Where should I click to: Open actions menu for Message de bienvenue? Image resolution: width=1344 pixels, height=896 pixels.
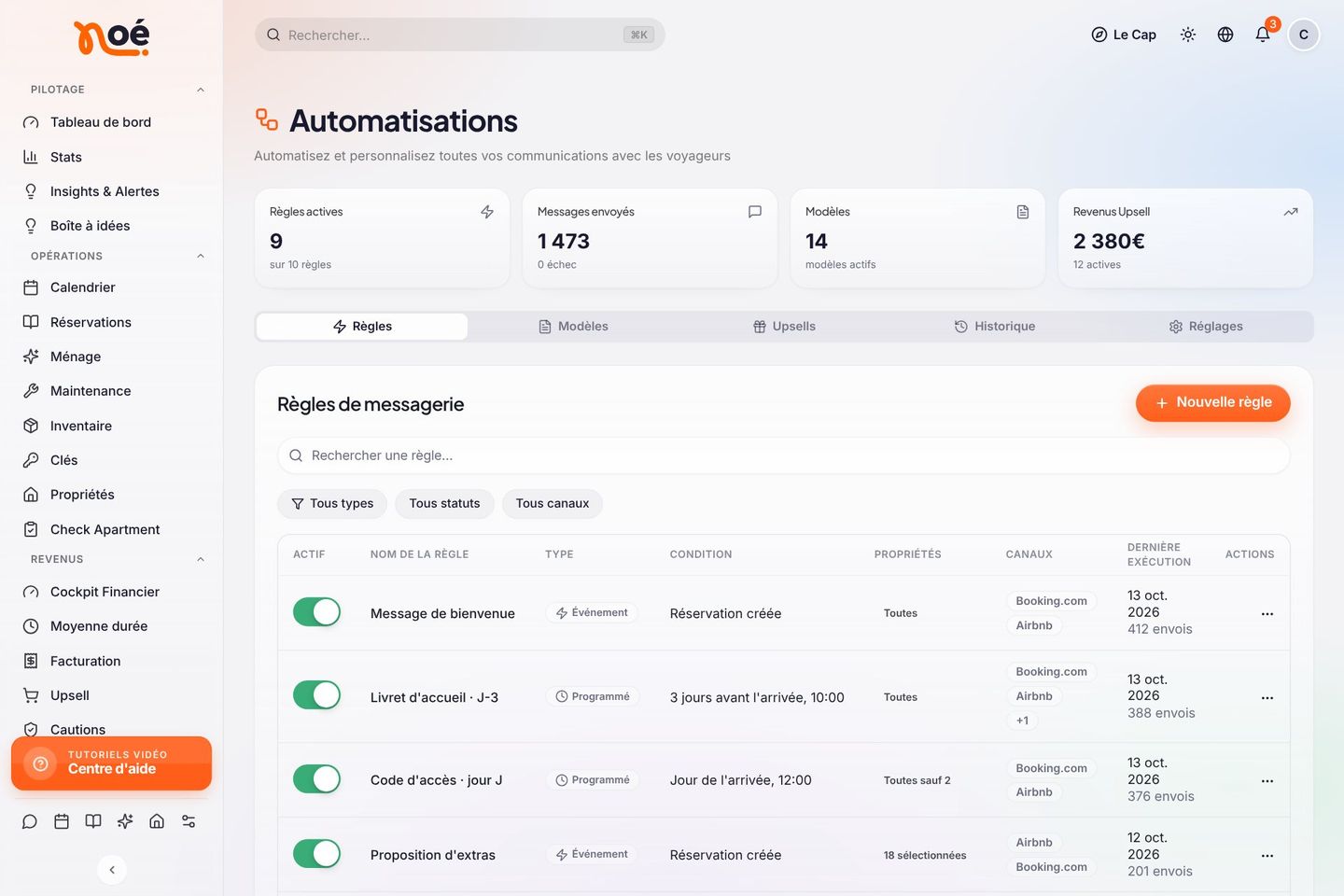(x=1267, y=613)
